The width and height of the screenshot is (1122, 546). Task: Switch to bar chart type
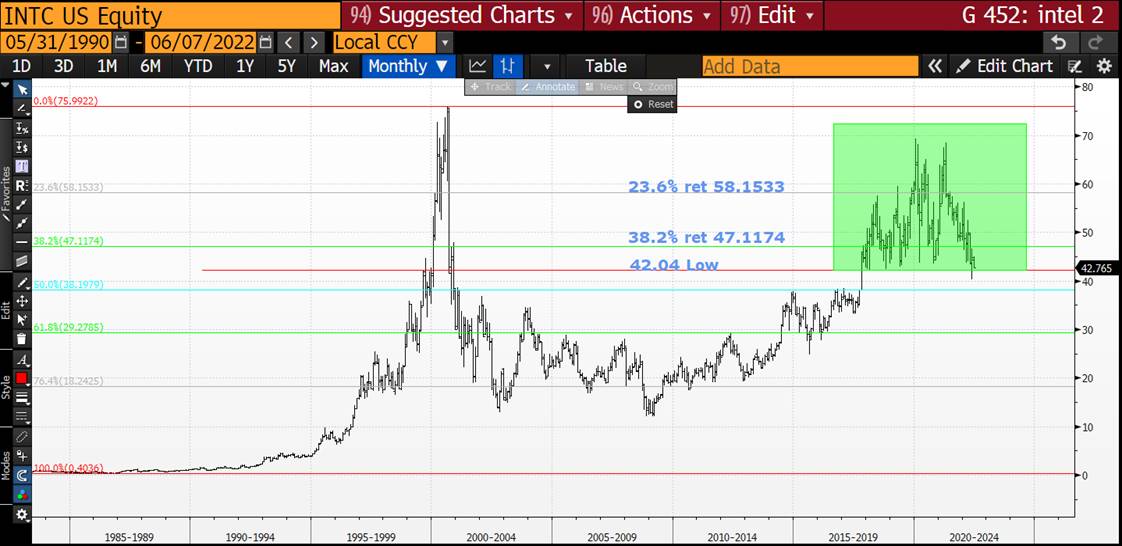point(508,66)
